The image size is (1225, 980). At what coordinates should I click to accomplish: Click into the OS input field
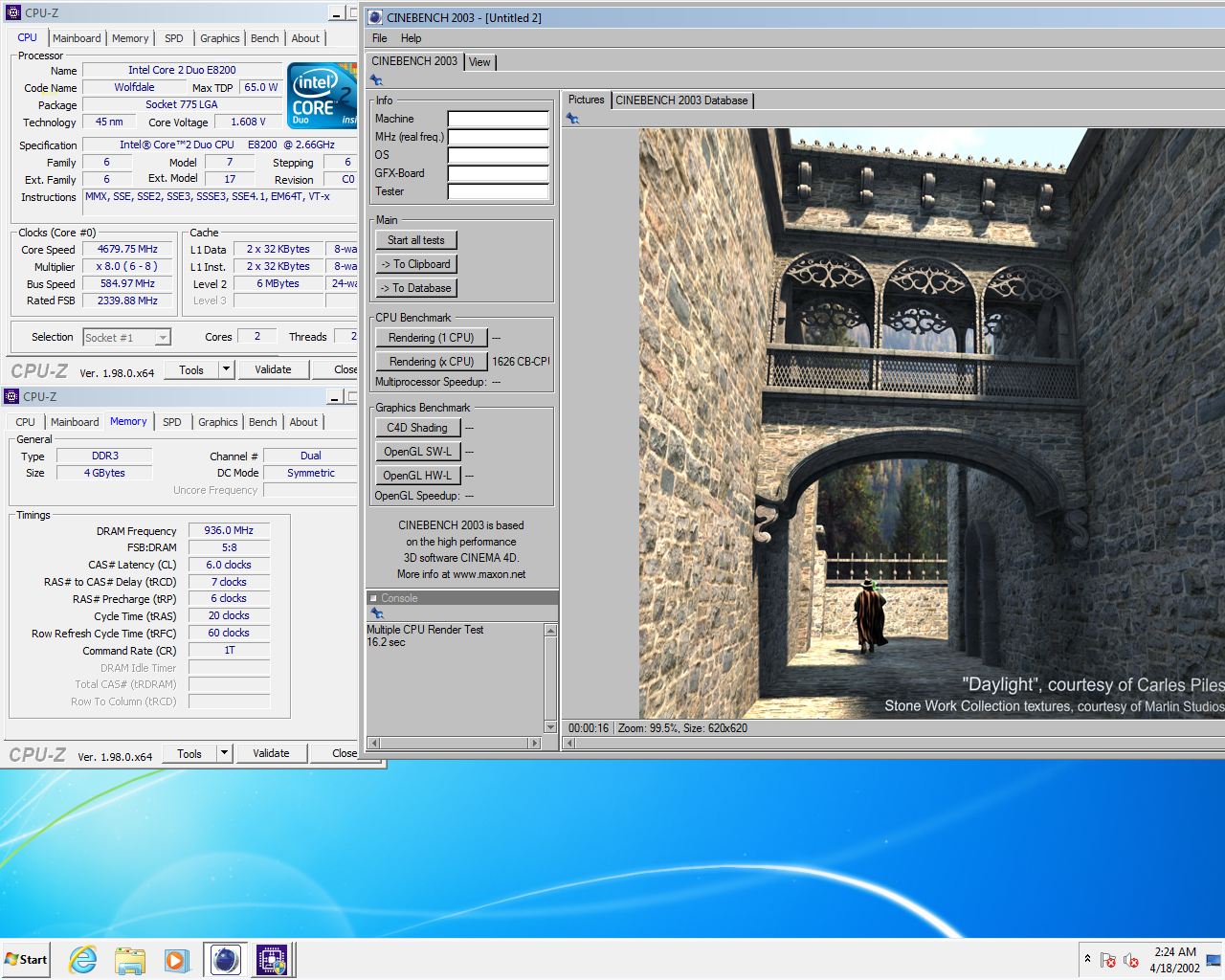click(x=499, y=155)
